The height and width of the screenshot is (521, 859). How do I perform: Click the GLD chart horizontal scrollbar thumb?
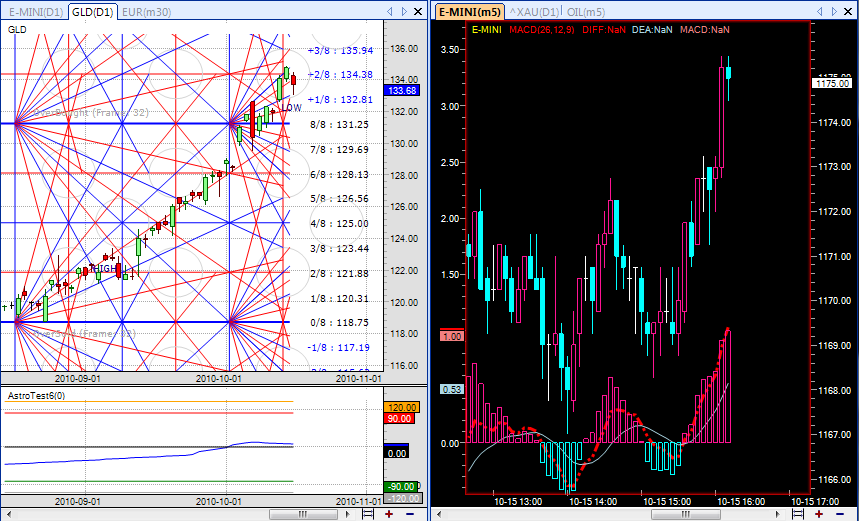302,514
